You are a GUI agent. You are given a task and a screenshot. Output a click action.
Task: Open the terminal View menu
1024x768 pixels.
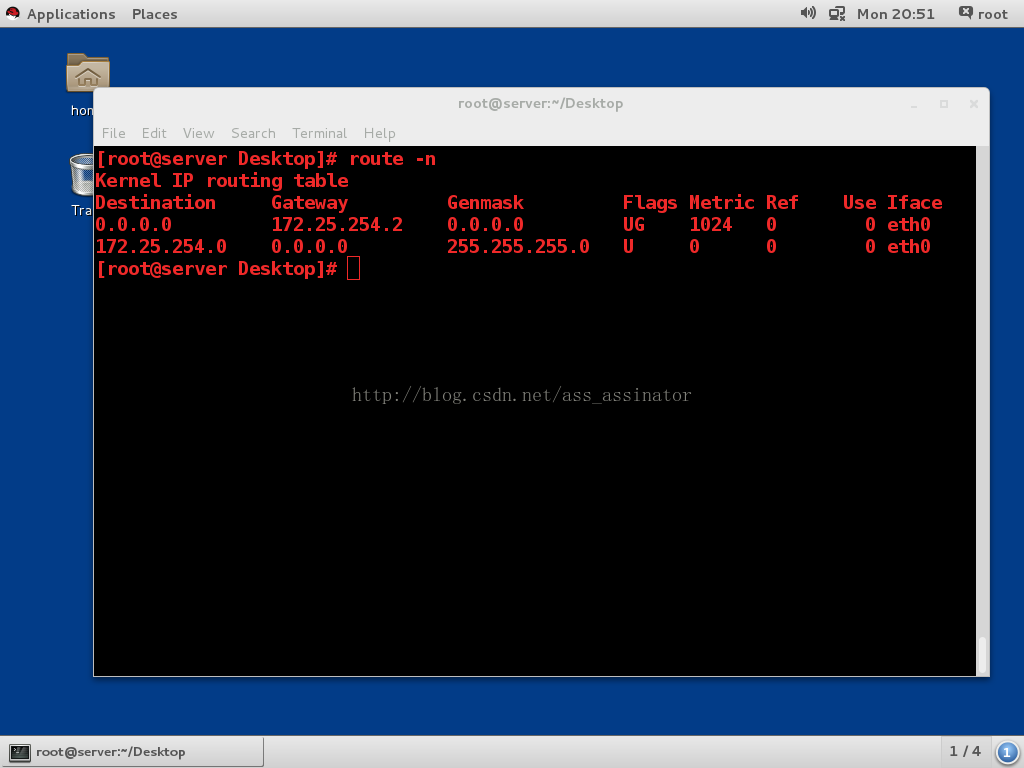(x=199, y=133)
